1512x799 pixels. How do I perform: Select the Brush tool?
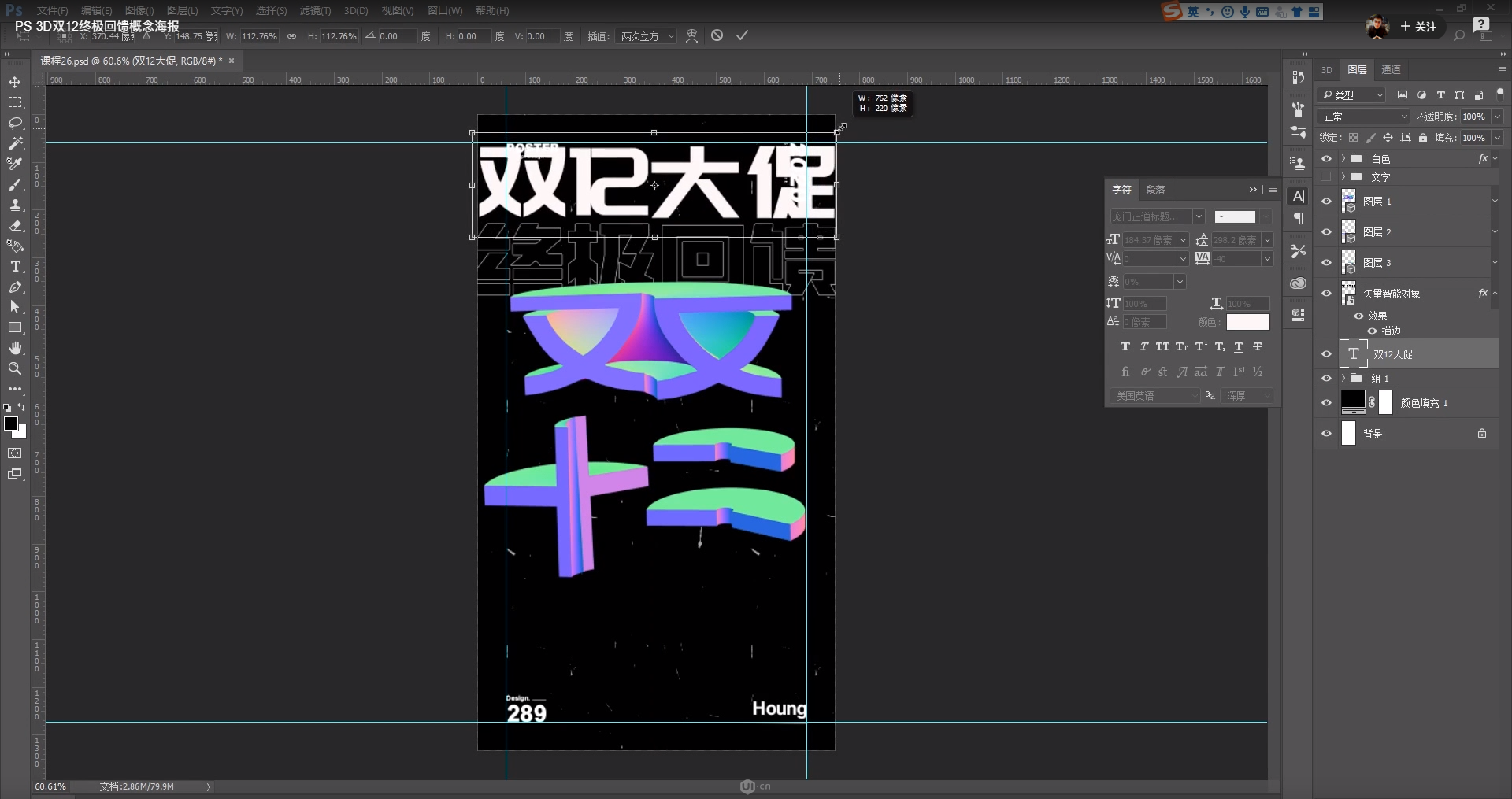click(x=15, y=184)
